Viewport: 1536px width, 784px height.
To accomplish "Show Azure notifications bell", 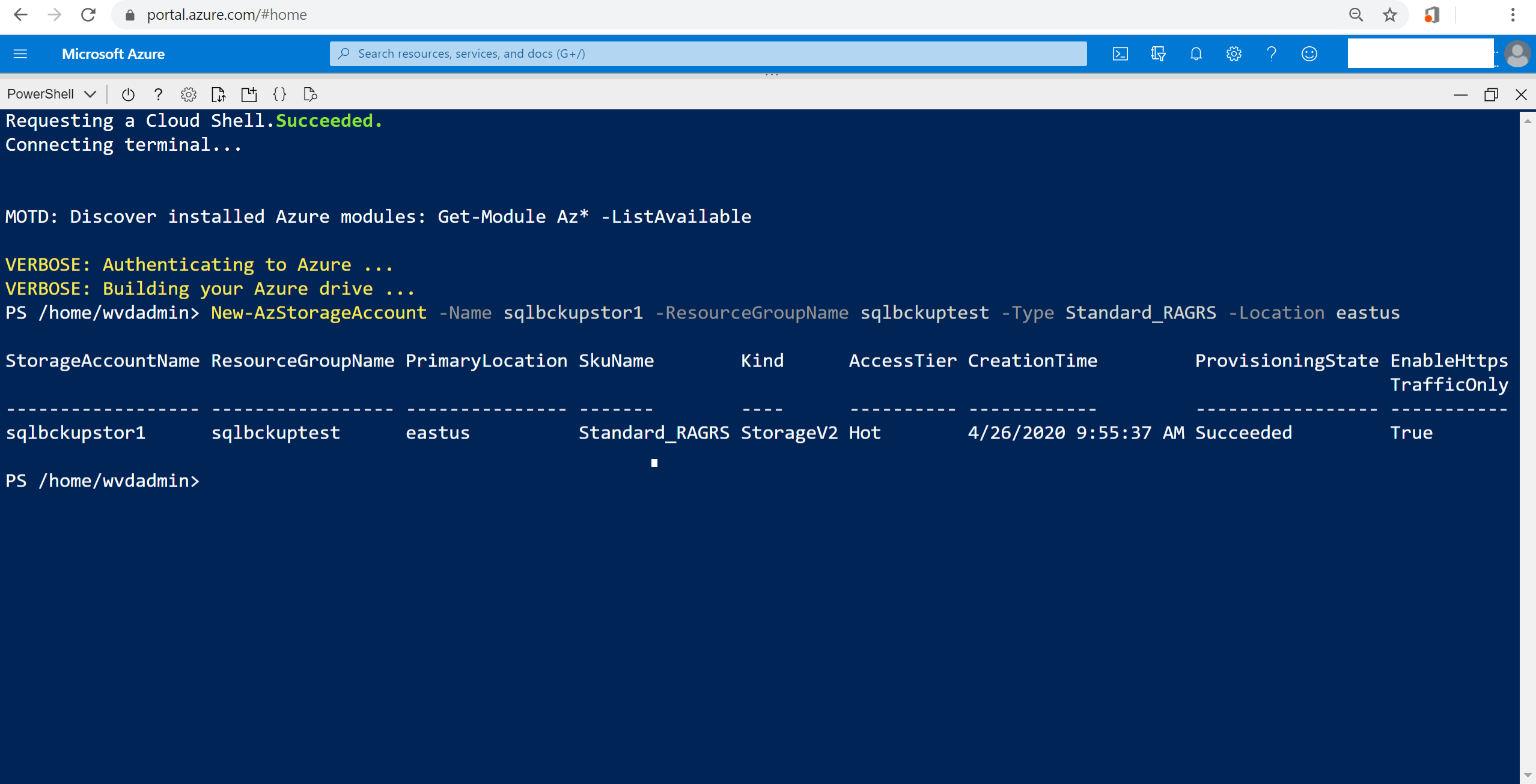I will 1196,54.
